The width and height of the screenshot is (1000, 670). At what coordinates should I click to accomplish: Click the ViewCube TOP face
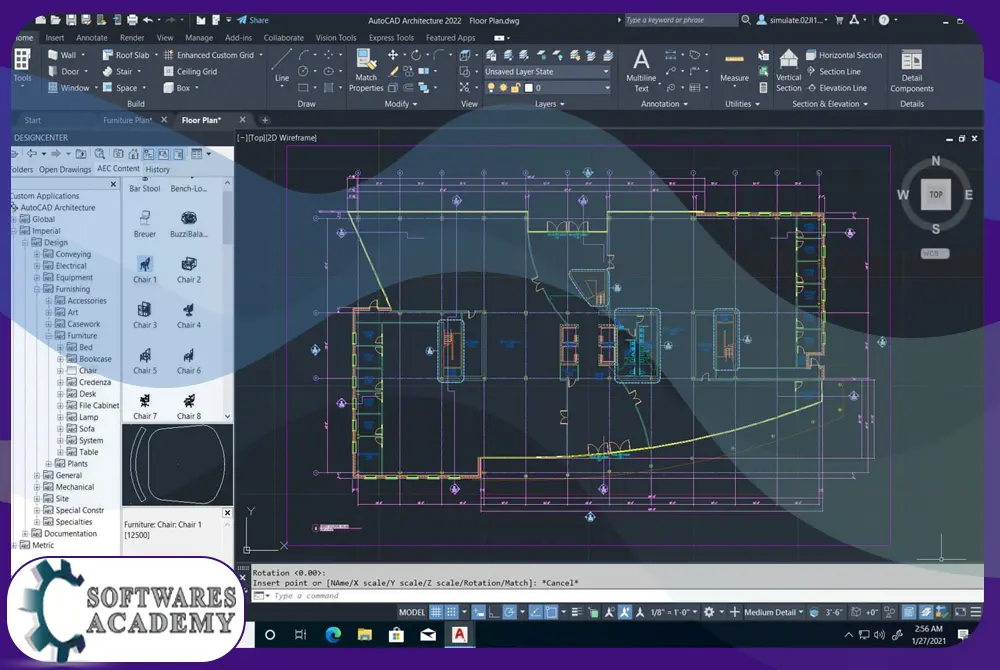(936, 194)
